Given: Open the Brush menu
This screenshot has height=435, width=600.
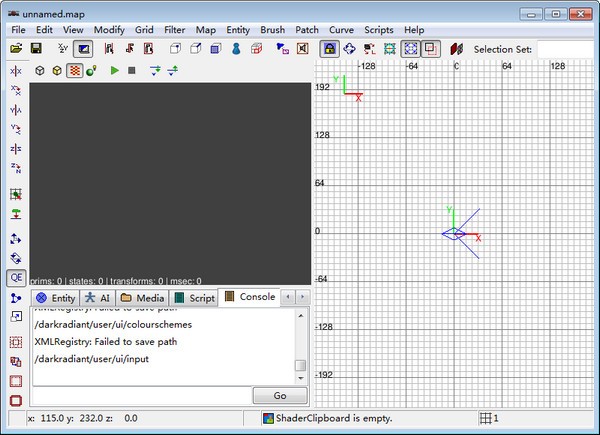Looking at the screenshot, I should point(272,30).
